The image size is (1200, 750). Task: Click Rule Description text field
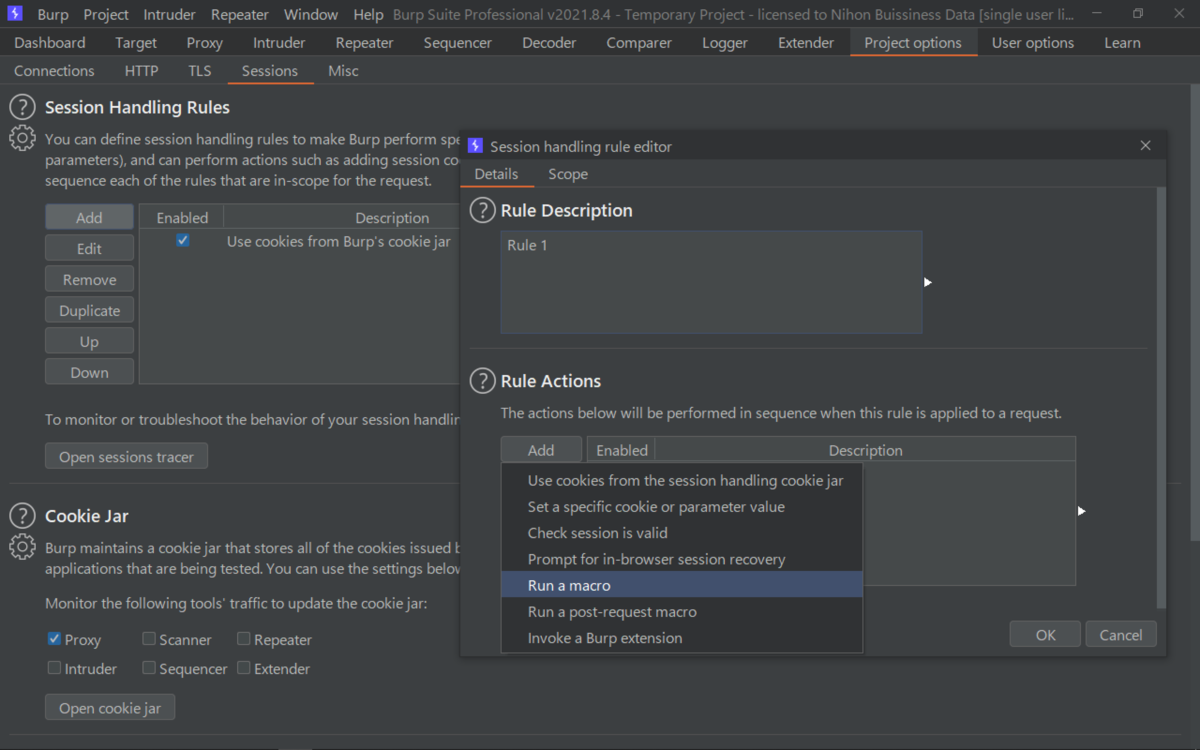[711, 282]
